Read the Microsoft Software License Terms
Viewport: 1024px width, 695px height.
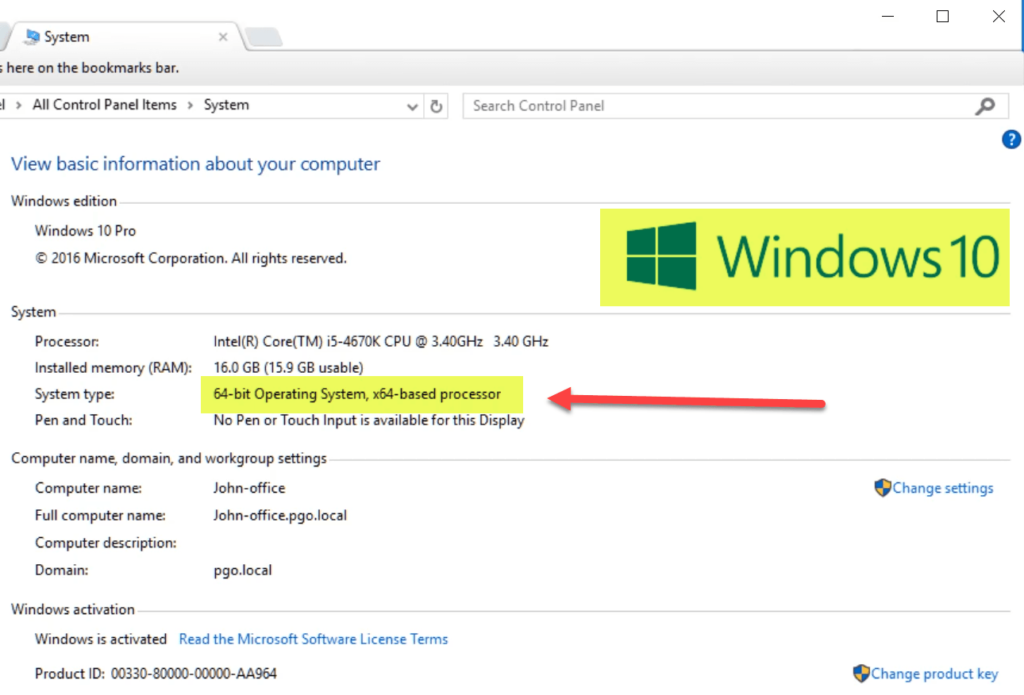(x=313, y=639)
